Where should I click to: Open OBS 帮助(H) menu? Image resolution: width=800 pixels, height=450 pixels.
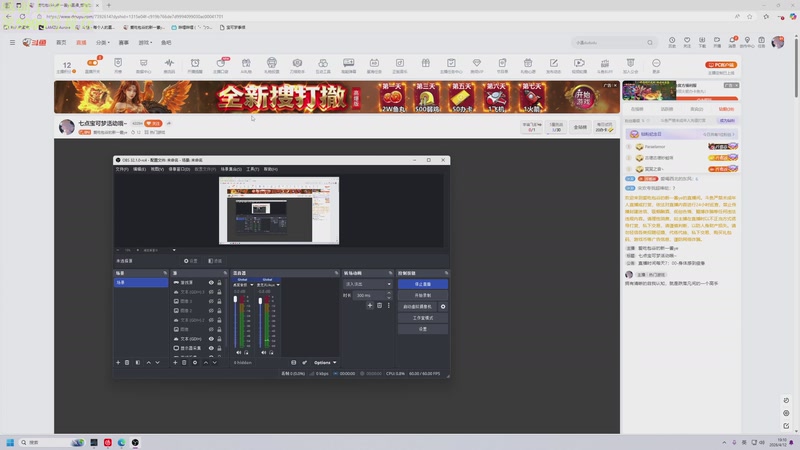[270, 169]
